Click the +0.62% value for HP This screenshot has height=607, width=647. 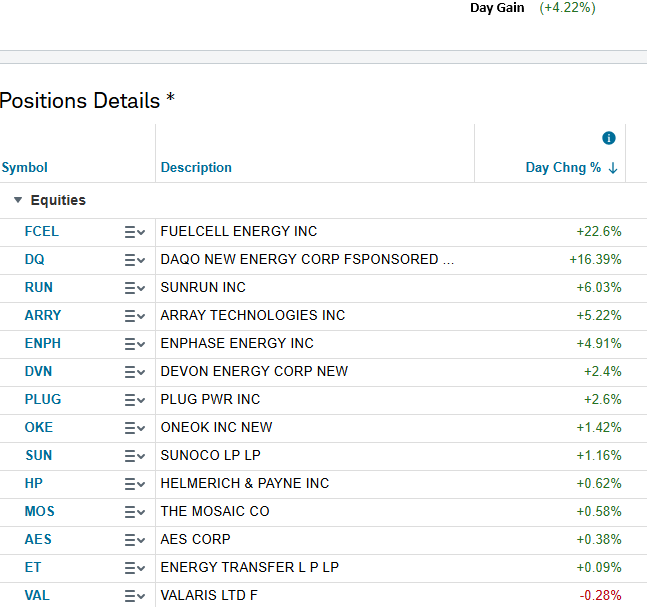point(599,483)
